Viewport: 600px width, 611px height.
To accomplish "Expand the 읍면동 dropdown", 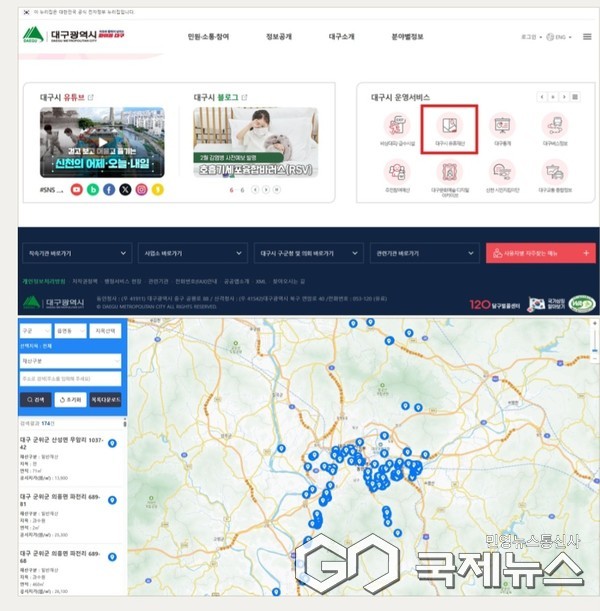I will tap(68, 330).
